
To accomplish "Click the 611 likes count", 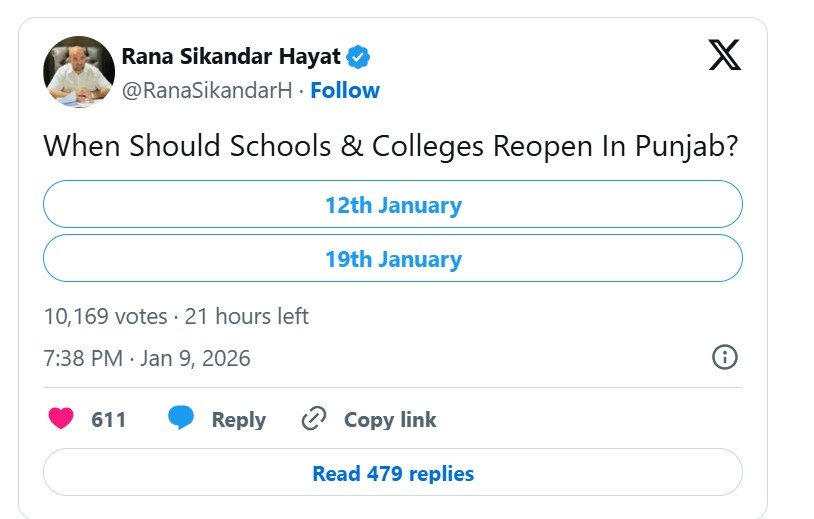I will point(109,420).
